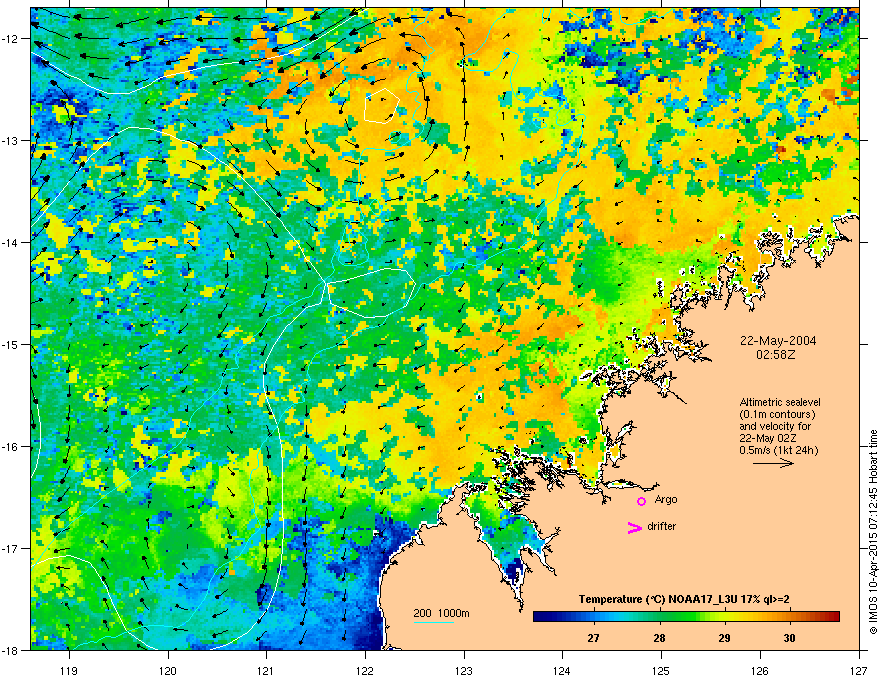Image resolution: width=880 pixels, height=680 pixels.
Task: Click the latitude axis label -17
Action: tap(10, 549)
